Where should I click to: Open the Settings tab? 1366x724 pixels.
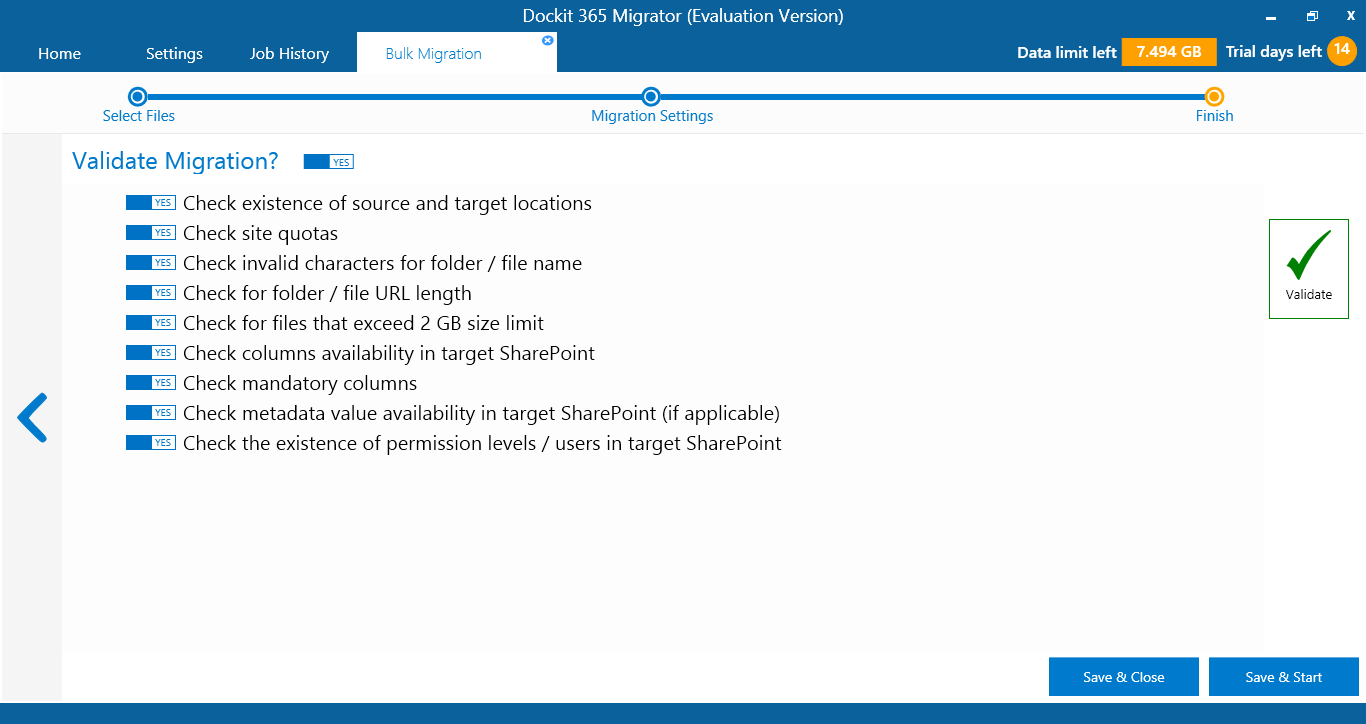pos(174,54)
